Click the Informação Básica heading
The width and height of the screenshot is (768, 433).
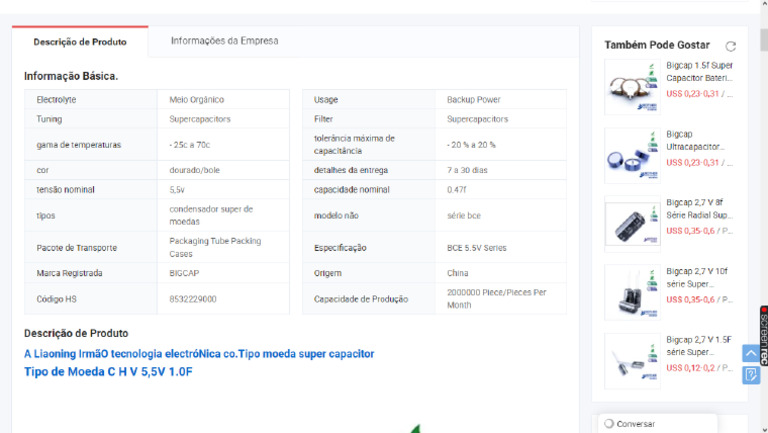pyautogui.click(x=71, y=76)
